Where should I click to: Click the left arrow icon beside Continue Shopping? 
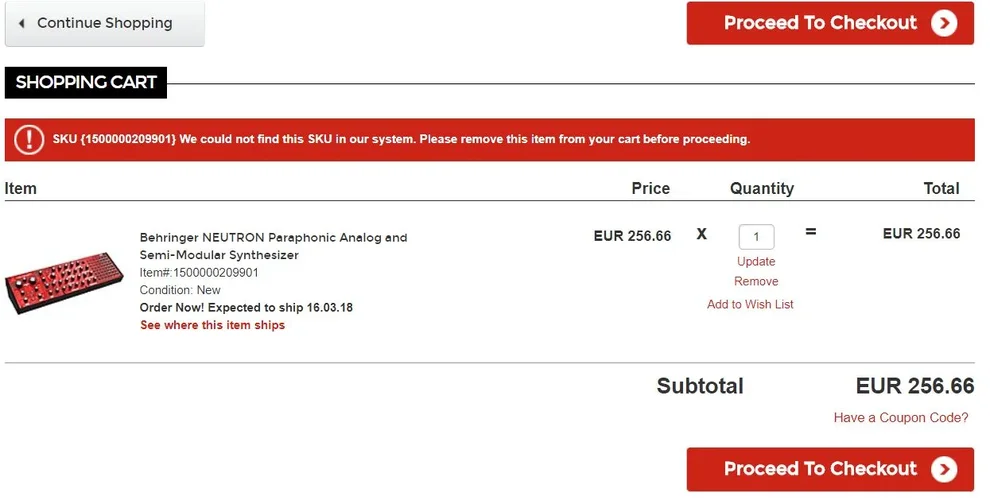[22, 23]
